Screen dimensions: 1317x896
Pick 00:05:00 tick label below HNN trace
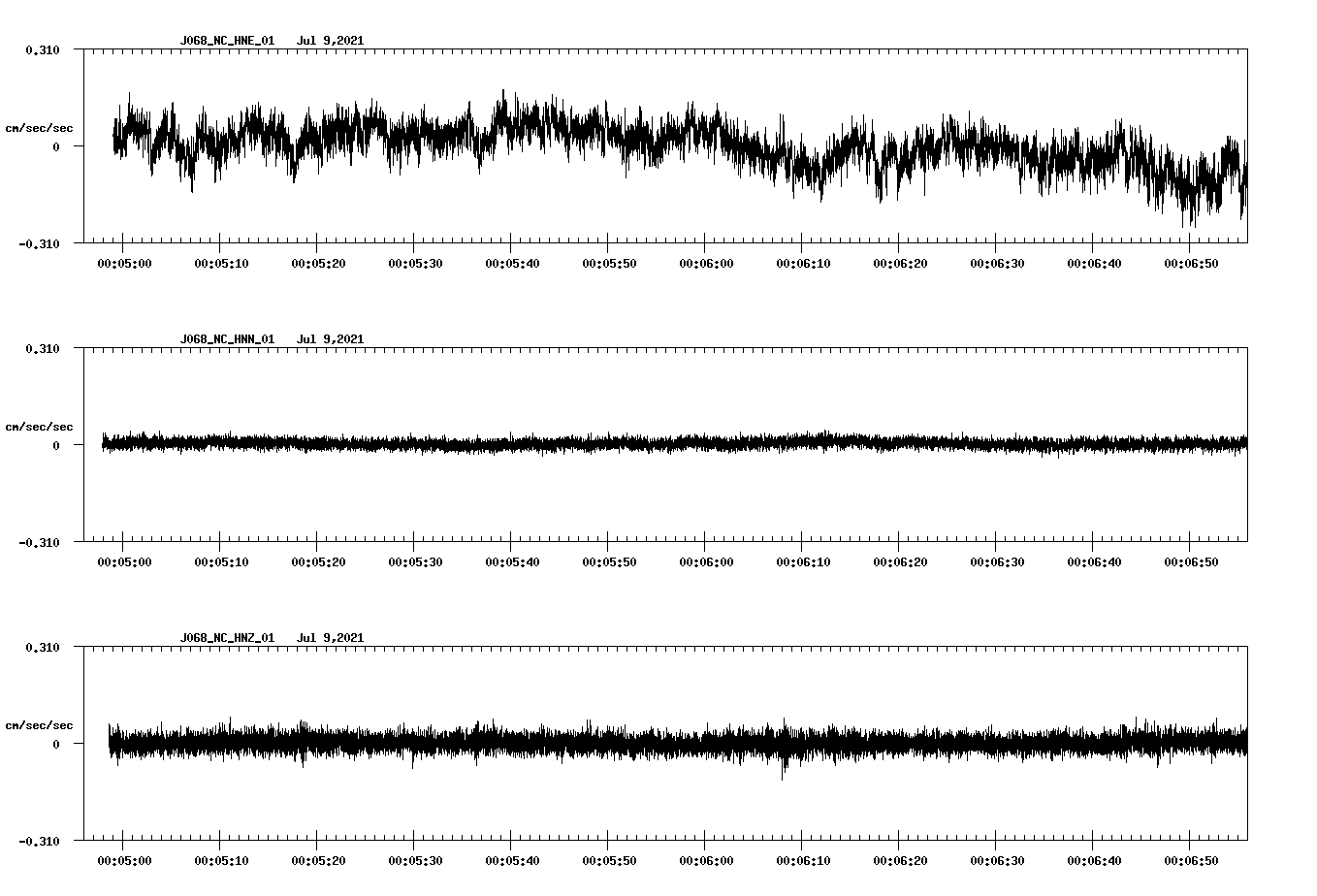click(x=124, y=562)
